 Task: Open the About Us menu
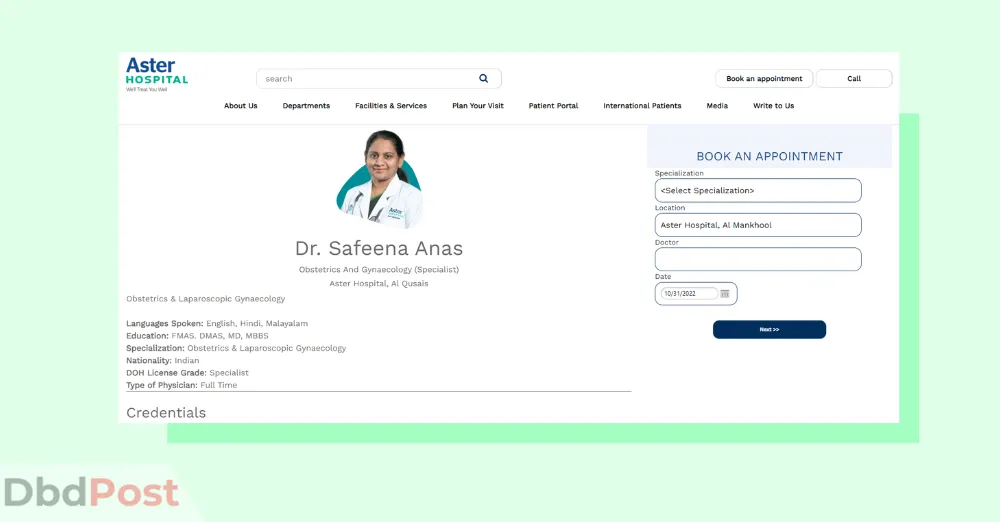coord(240,106)
